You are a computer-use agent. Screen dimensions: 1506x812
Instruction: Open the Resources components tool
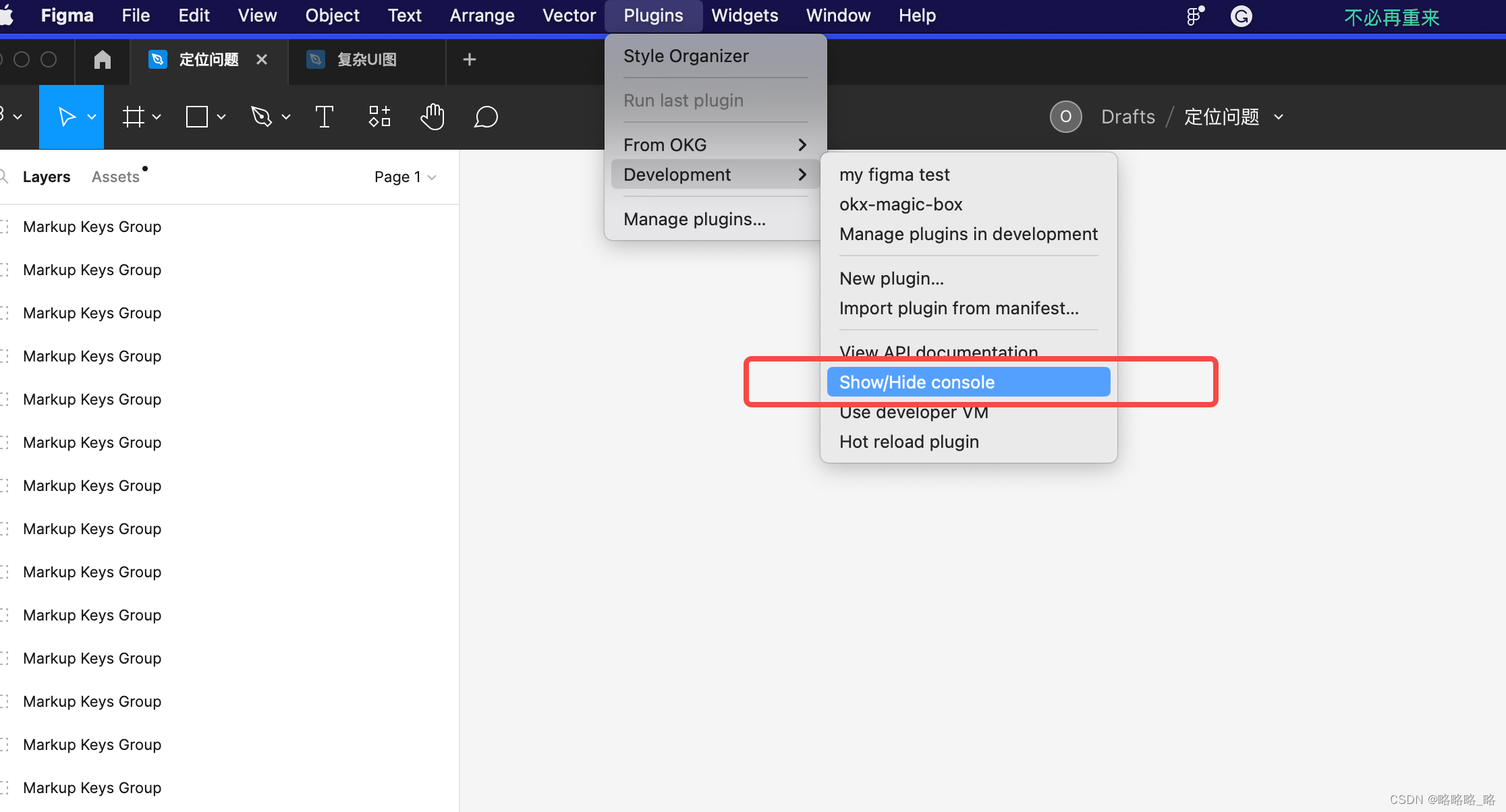[x=379, y=117]
